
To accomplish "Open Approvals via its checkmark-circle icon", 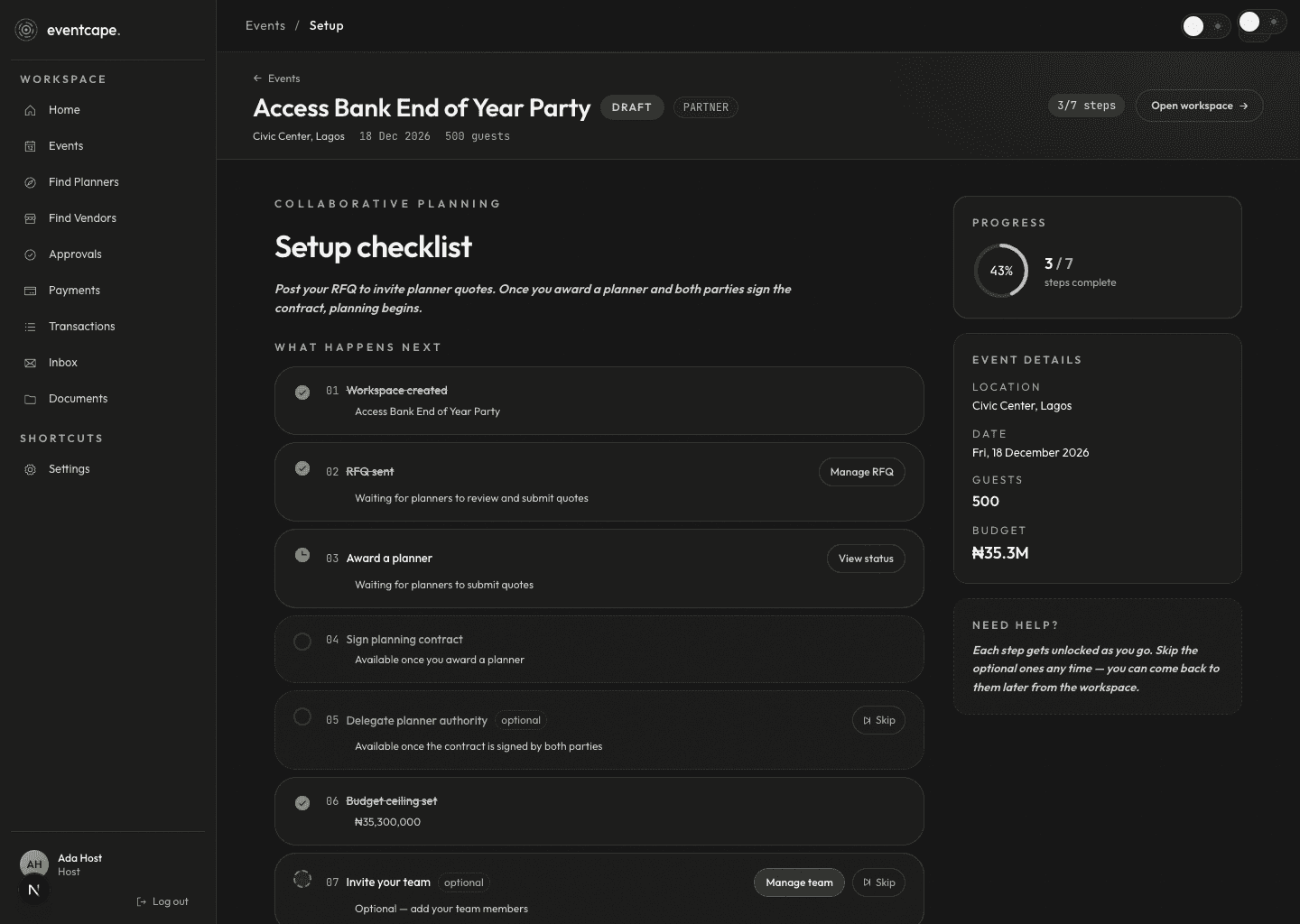I will click(x=30, y=254).
